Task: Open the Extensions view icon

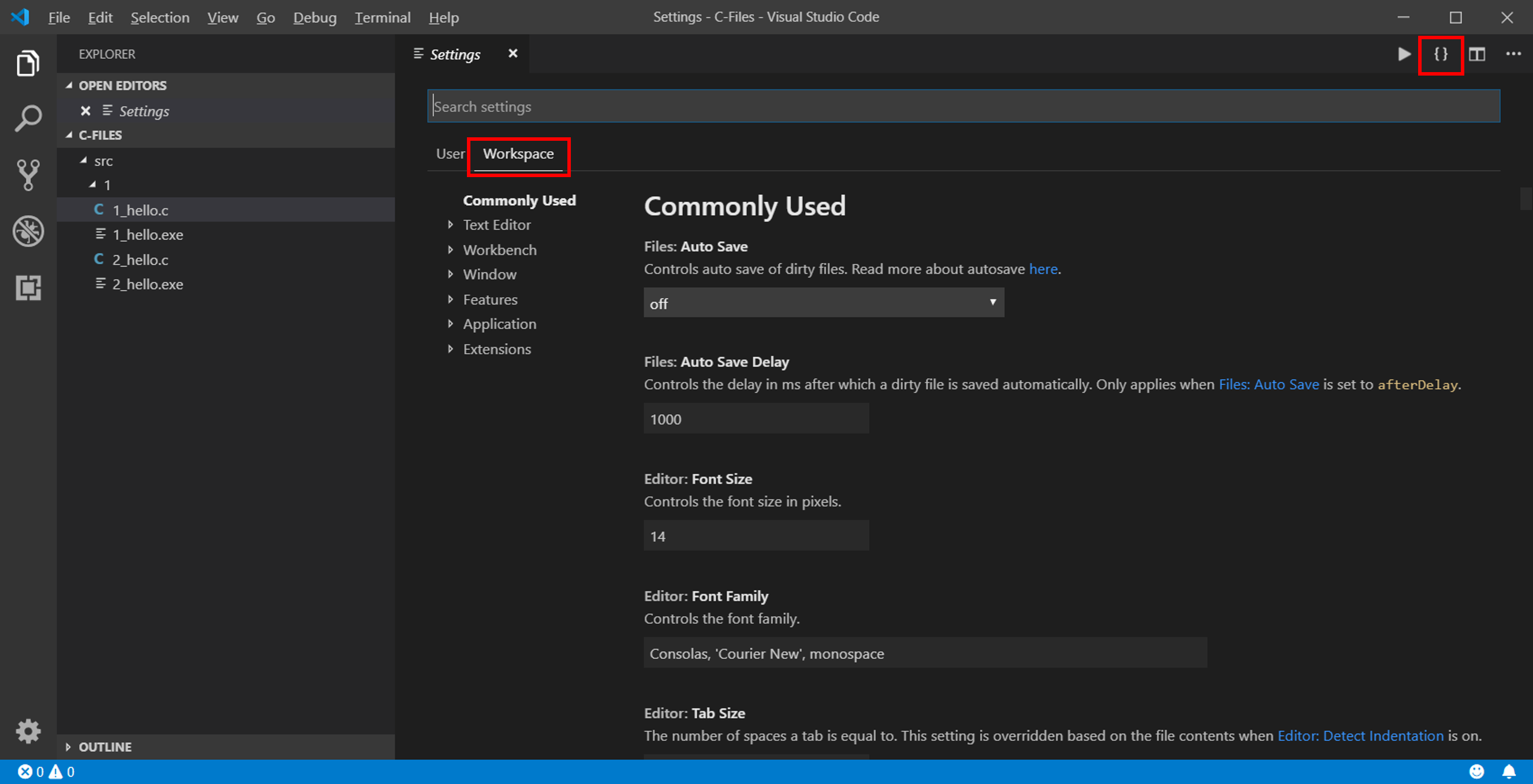Action: click(28, 288)
